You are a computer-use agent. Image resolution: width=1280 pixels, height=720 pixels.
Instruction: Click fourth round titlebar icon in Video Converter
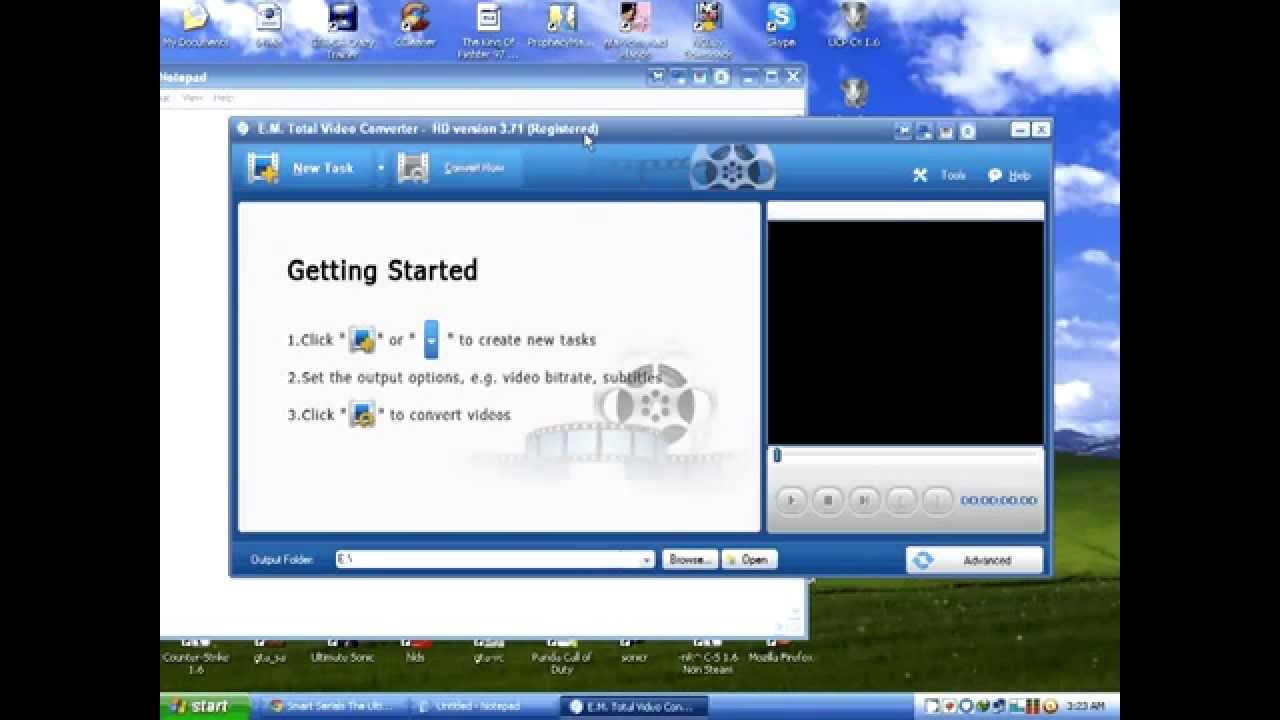(968, 131)
